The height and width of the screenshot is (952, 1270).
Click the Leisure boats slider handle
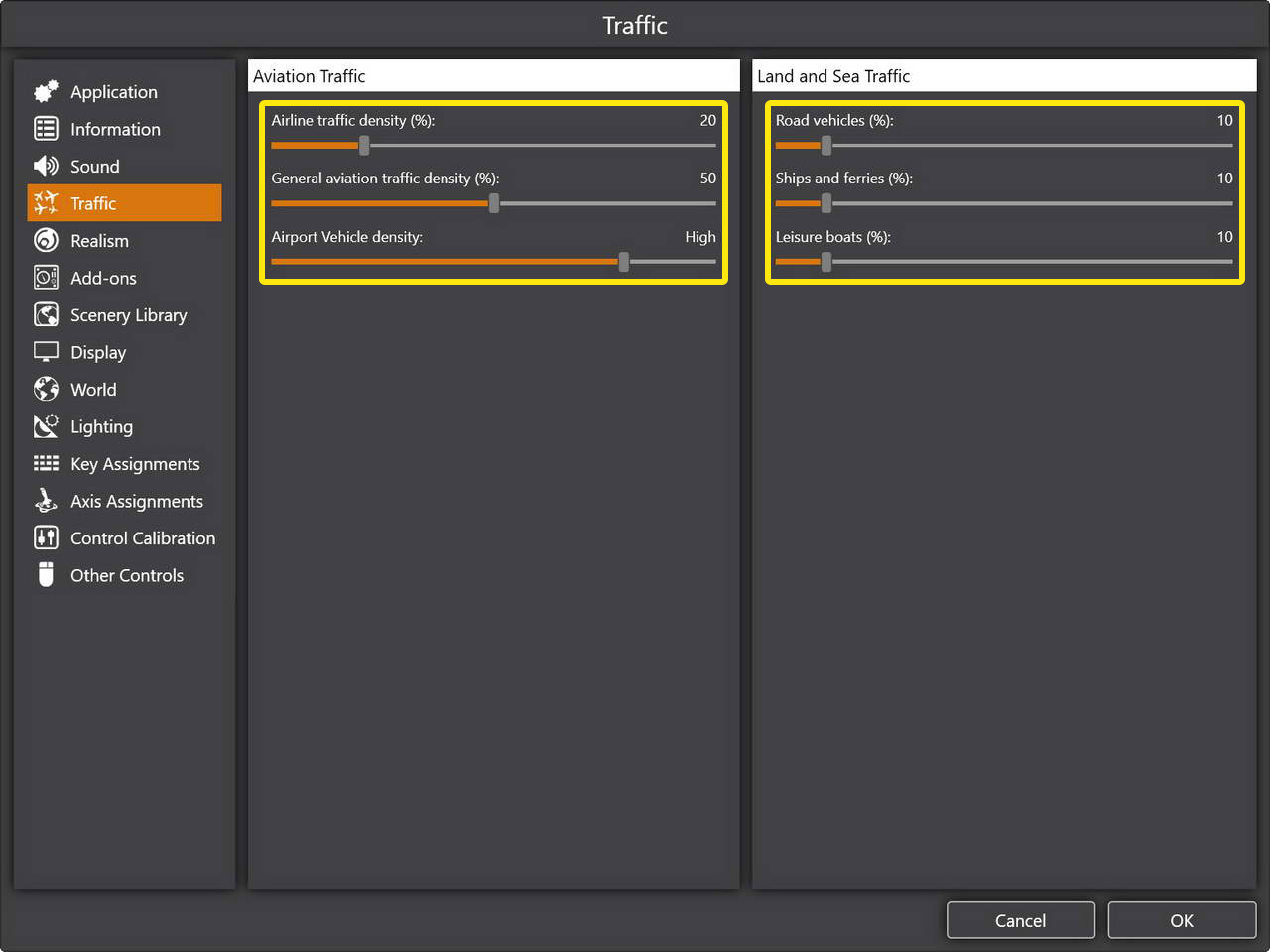point(825,262)
